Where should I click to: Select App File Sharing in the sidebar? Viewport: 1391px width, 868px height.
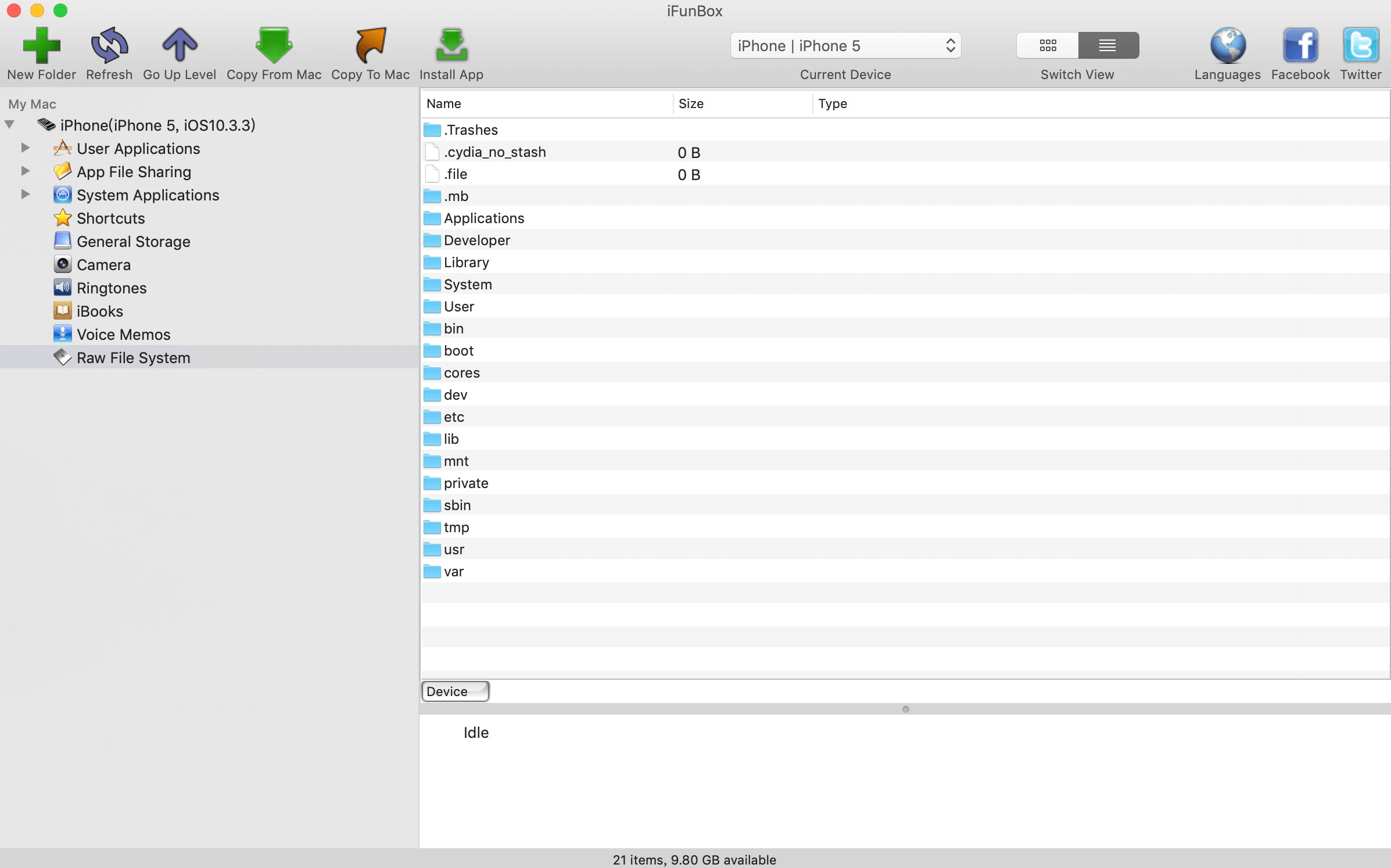[x=134, y=172]
